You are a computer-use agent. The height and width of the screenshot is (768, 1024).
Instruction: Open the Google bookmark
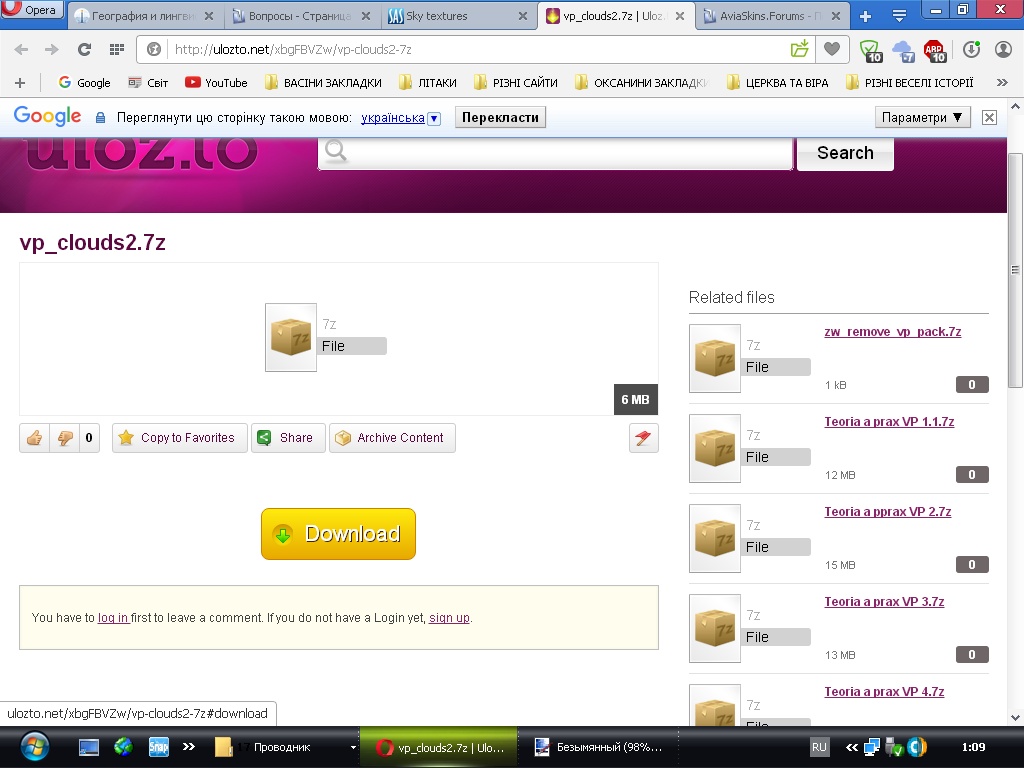(84, 83)
